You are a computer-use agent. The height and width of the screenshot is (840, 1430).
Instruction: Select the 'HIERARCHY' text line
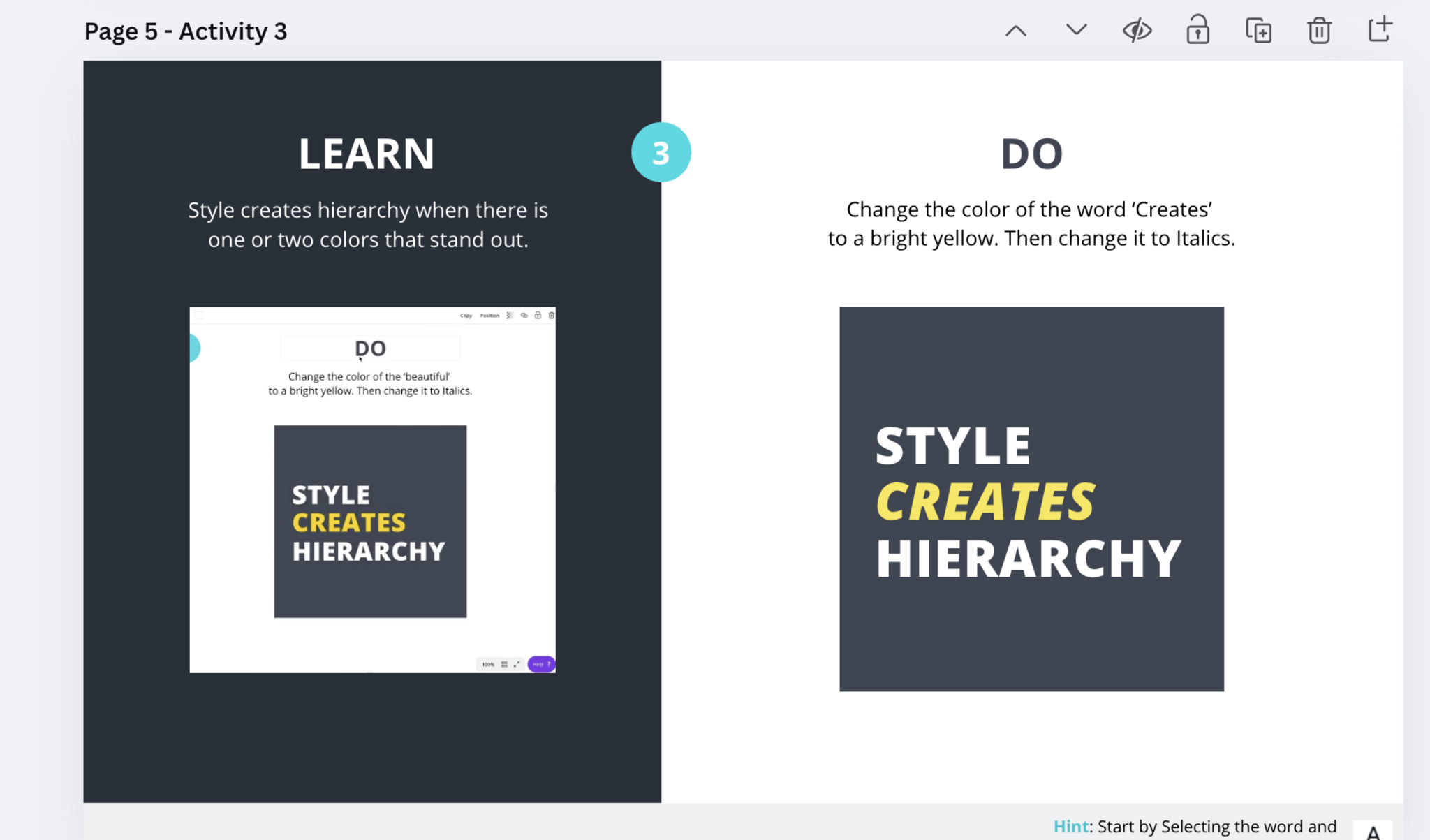pyautogui.click(x=1028, y=559)
